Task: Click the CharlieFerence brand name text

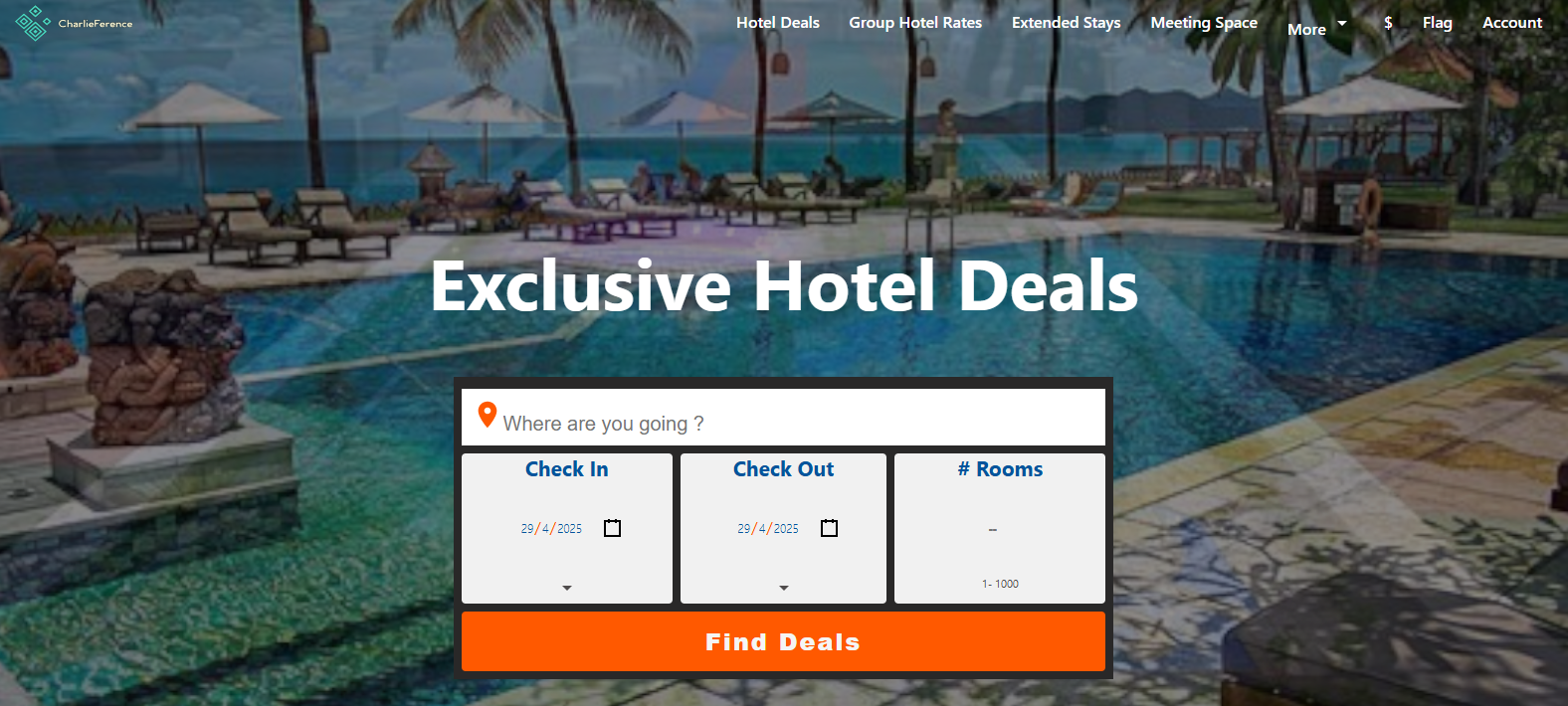Action: (96, 24)
